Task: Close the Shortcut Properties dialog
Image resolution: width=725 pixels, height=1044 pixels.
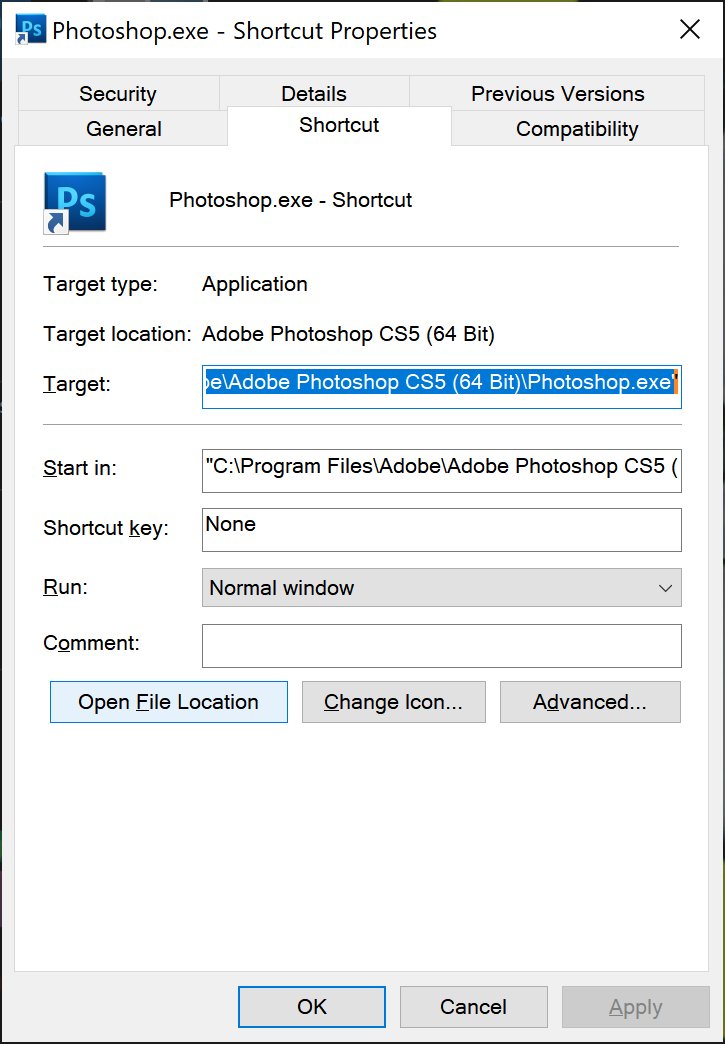Action: [690, 30]
